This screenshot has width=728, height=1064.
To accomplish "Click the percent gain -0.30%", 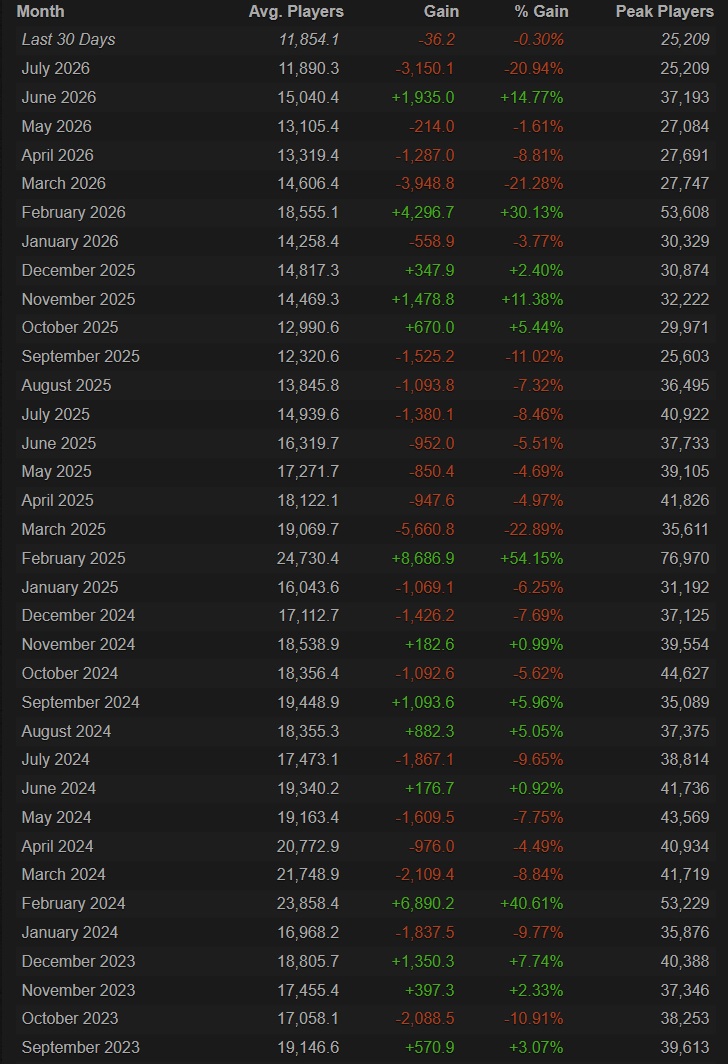I will pos(538,40).
